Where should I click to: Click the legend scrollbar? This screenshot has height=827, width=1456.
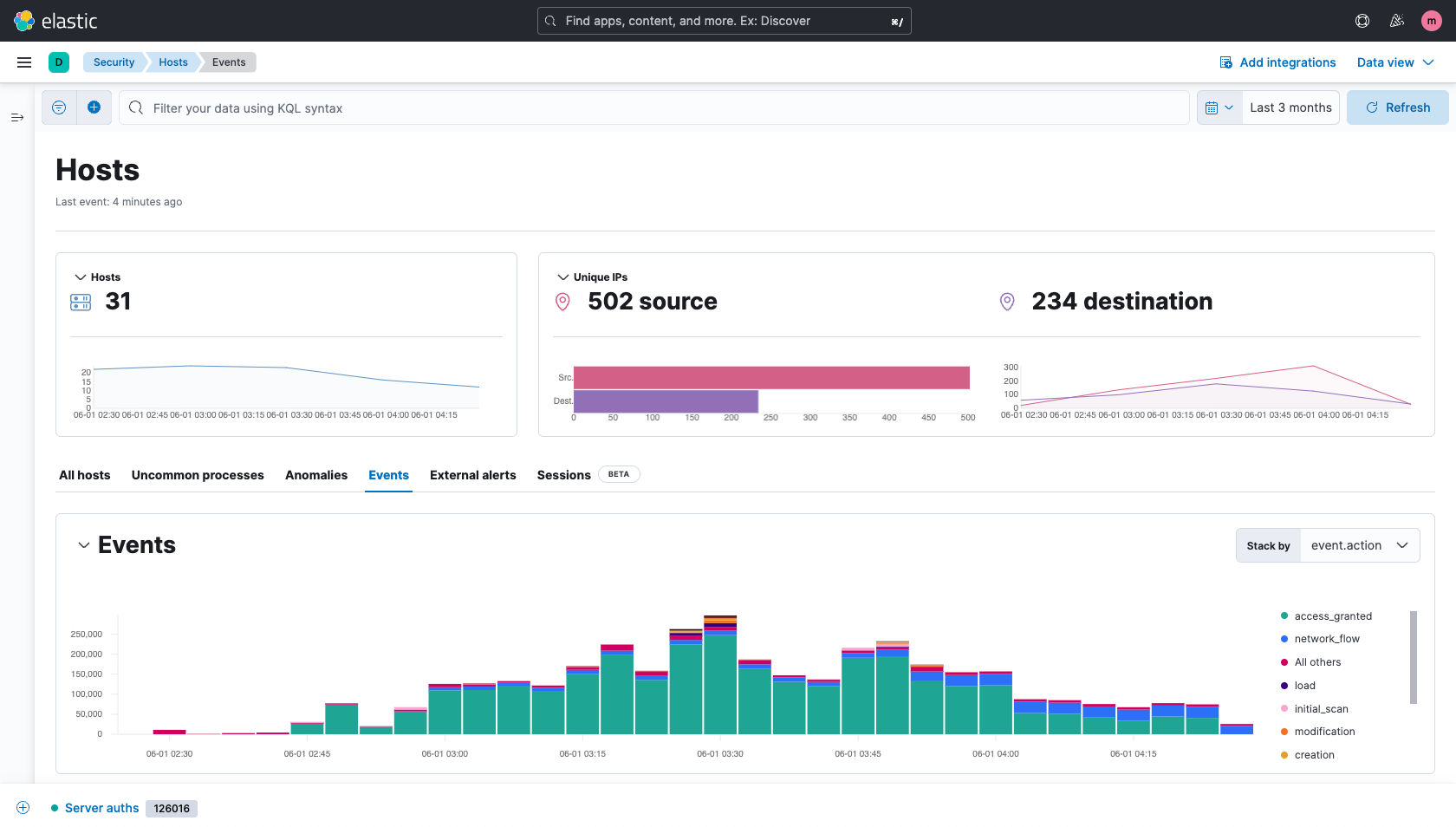click(1414, 657)
